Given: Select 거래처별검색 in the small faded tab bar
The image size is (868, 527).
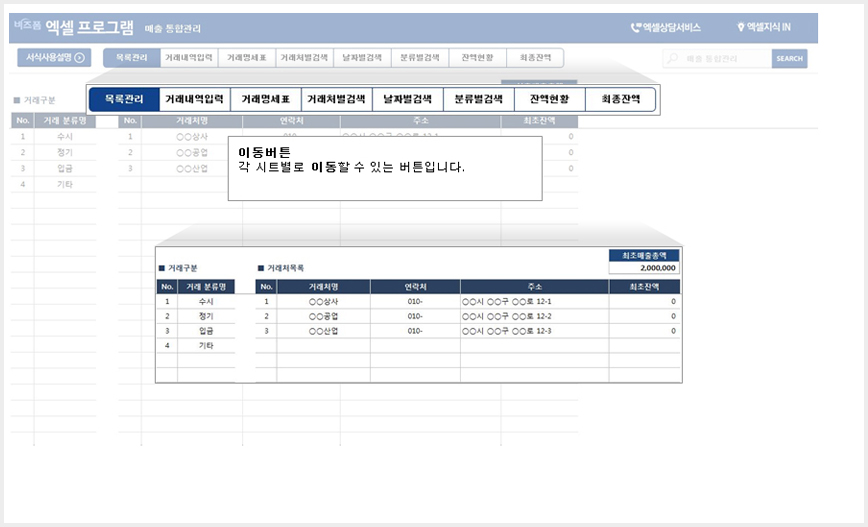Looking at the screenshot, I should [304, 58].
